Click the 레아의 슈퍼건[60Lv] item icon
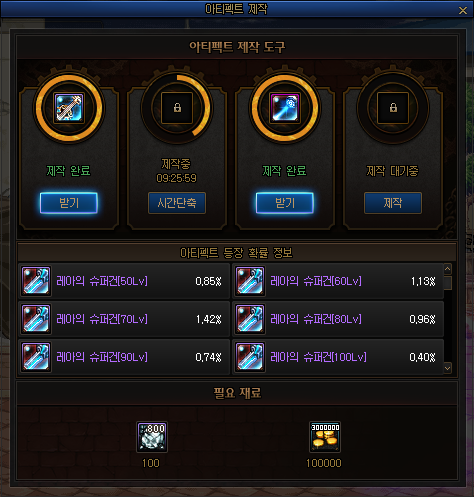This screenshot has height=497, width=474. click(x=250, y=281)
